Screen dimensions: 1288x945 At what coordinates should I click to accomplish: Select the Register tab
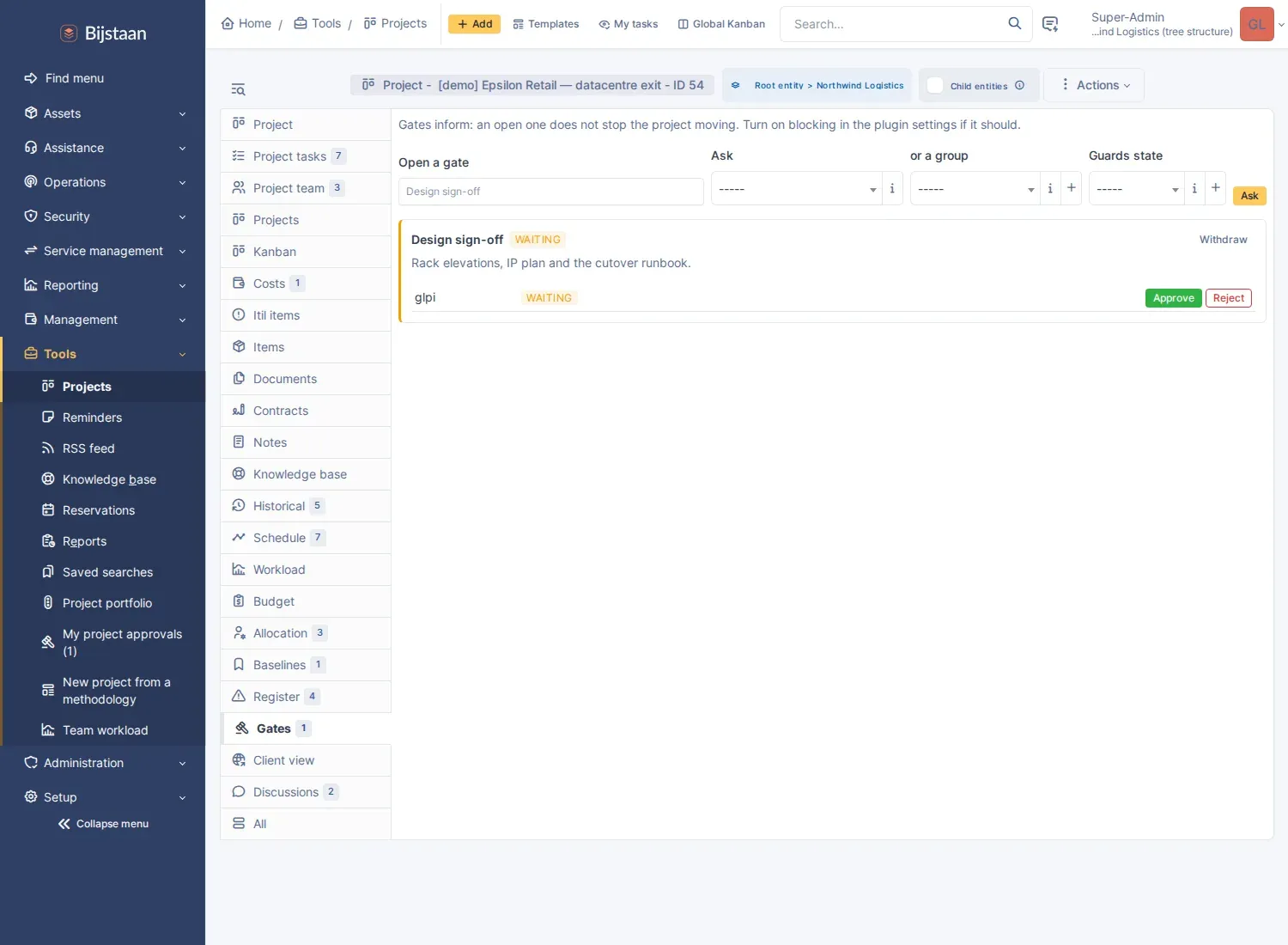pos(306,697)
